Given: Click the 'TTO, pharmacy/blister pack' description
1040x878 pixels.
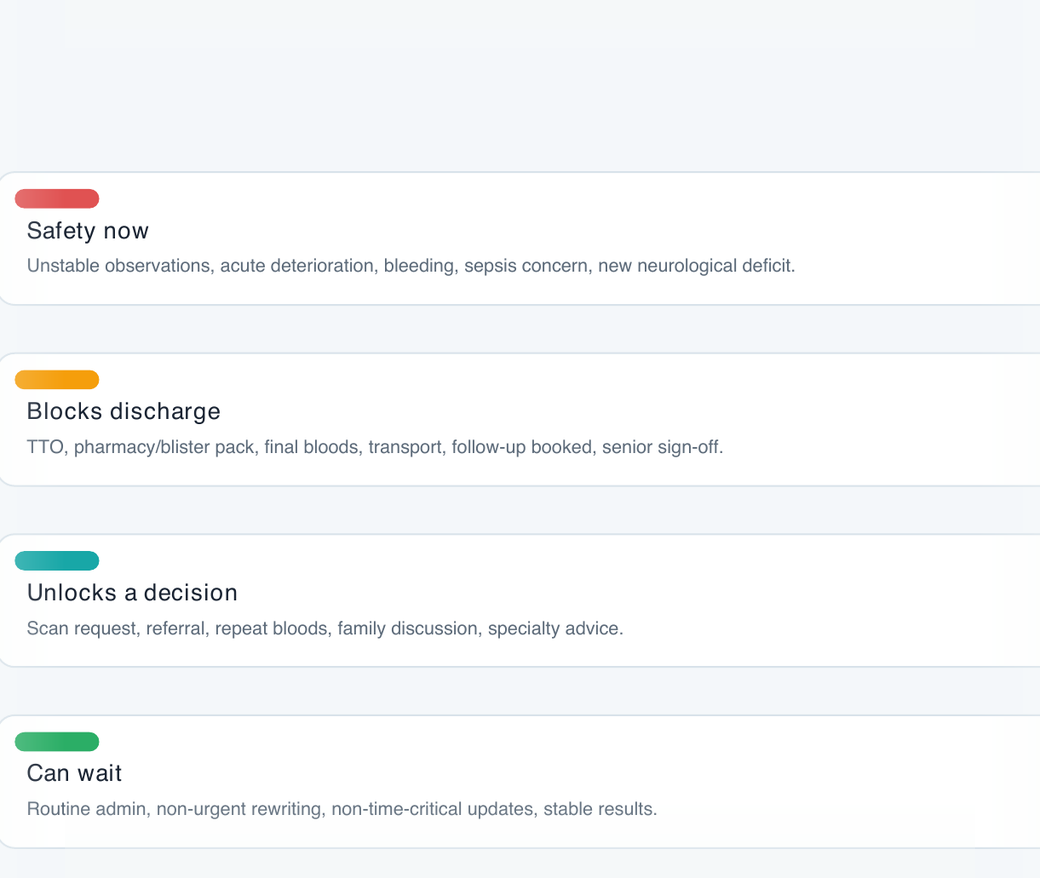Looking at the screenshot, I should (x=375, y=447).
